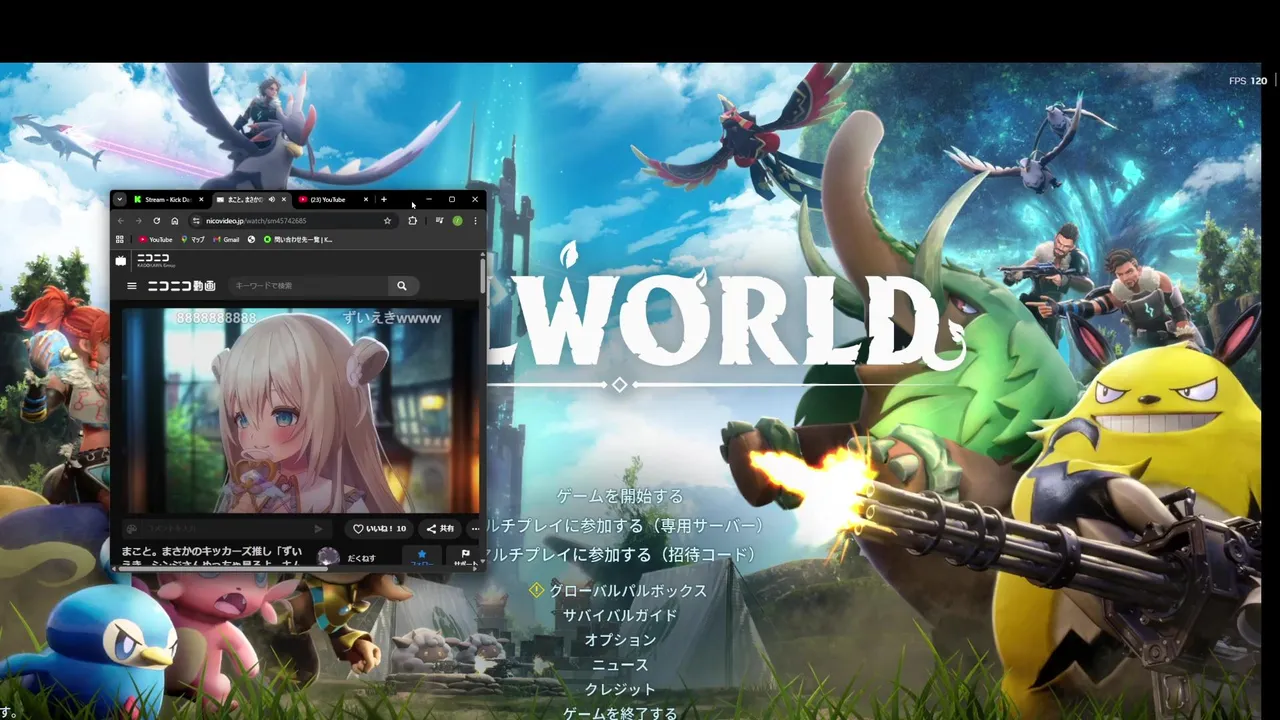1280x720 pixels.
Task: Select join multiplayer (専用サーバー) option
Action: [626, 525]
